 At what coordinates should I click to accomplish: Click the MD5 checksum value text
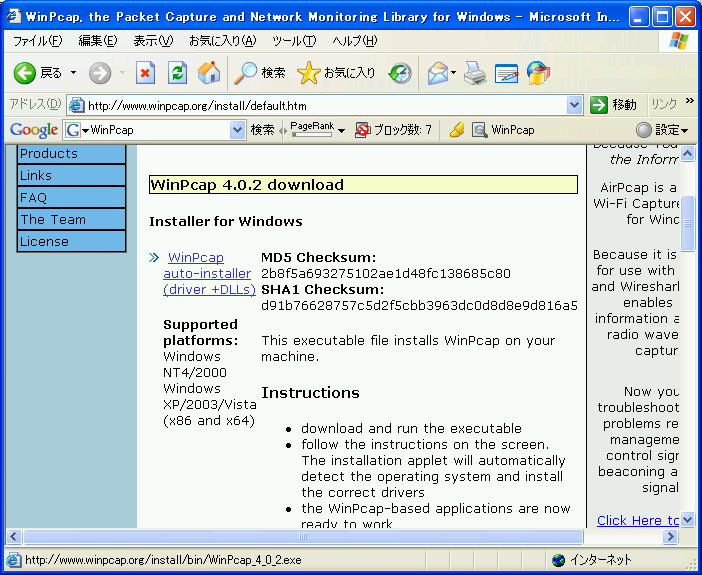click(385, 274)
